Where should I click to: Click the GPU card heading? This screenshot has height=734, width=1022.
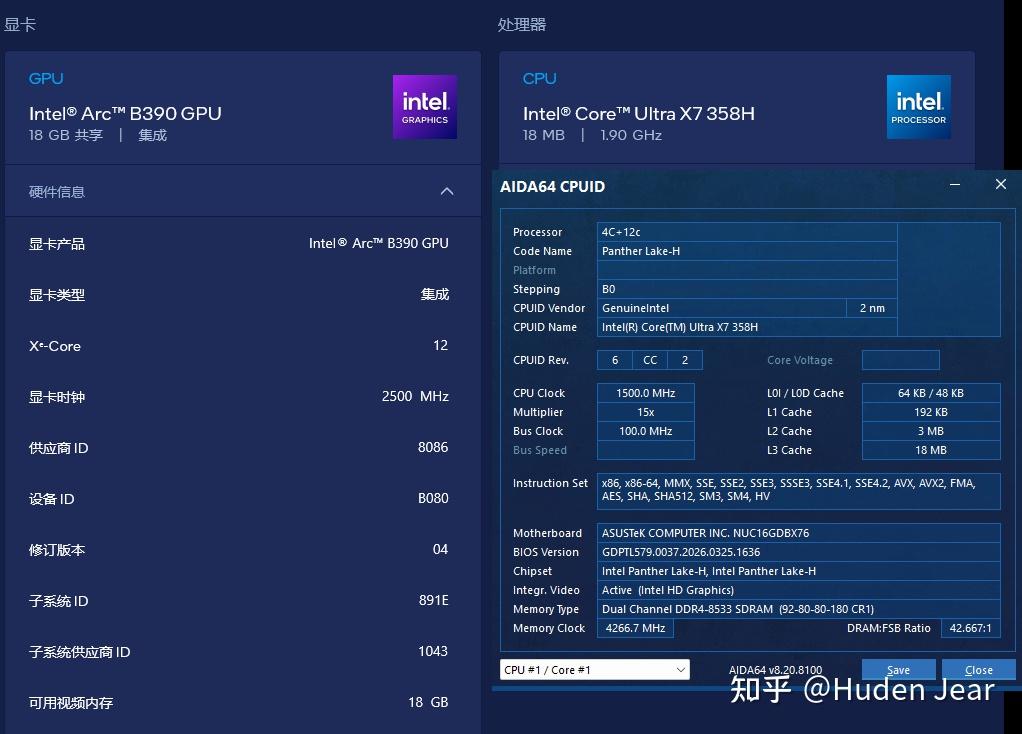tap(46, 79)
